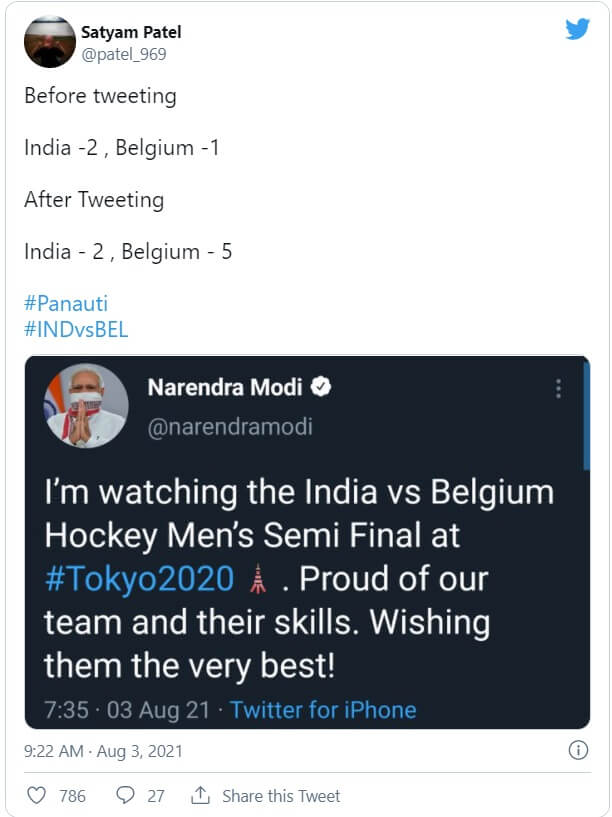Image resolution: width=612 pixels, height=817 pixels.
Task: Click the Twitter bird logo
Action: pos(577,29)
